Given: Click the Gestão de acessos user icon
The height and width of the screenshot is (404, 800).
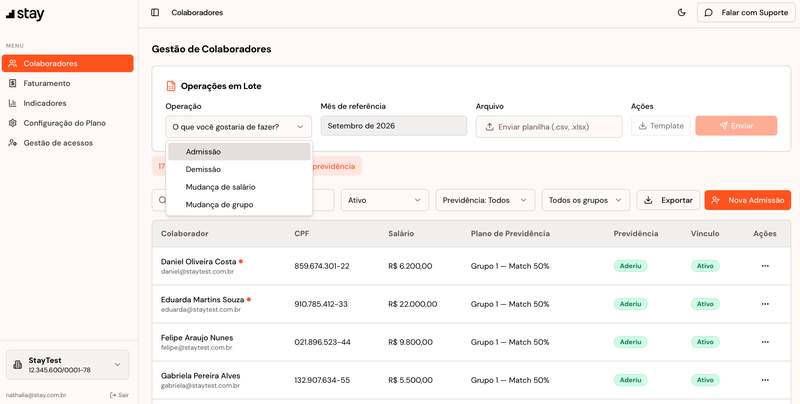Looking at the screenshot, I should click(13, 143).
